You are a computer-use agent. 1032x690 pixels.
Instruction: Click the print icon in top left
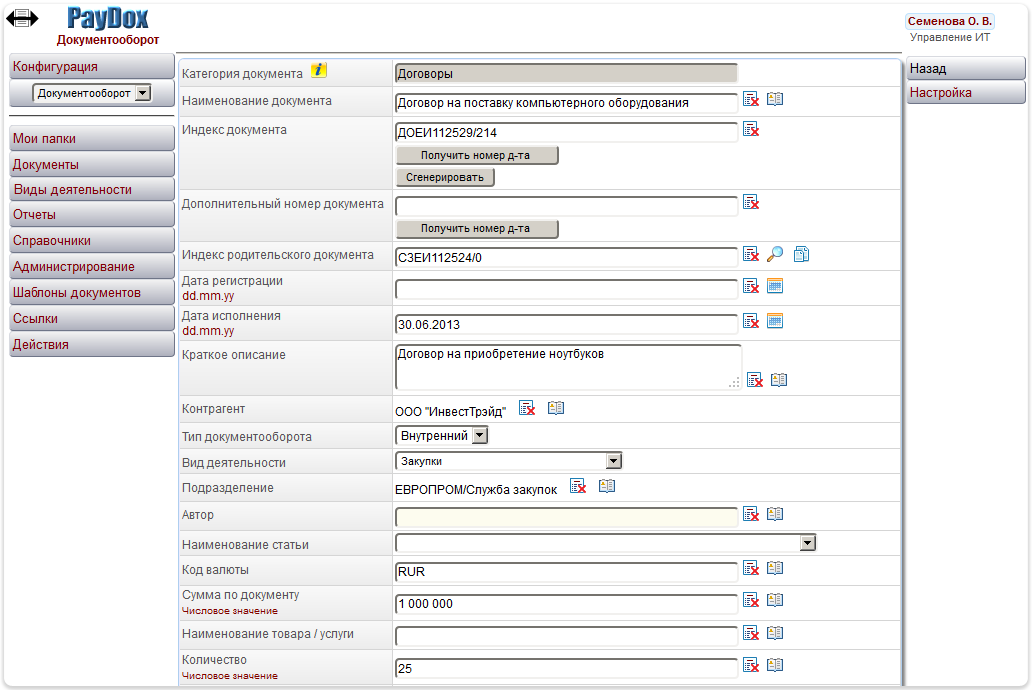click(22, 18)
